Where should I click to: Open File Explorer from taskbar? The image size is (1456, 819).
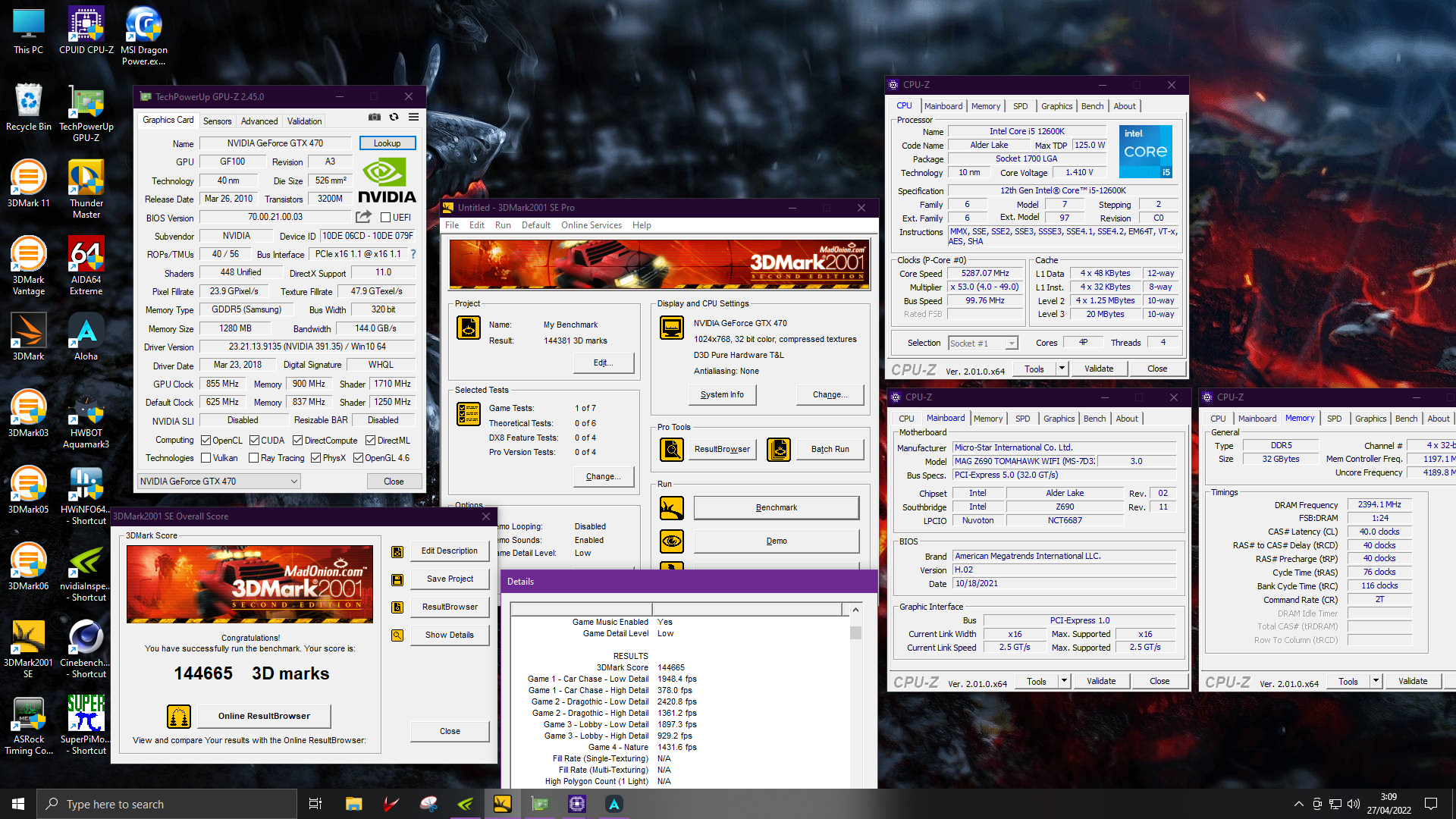tap(353, 804)
